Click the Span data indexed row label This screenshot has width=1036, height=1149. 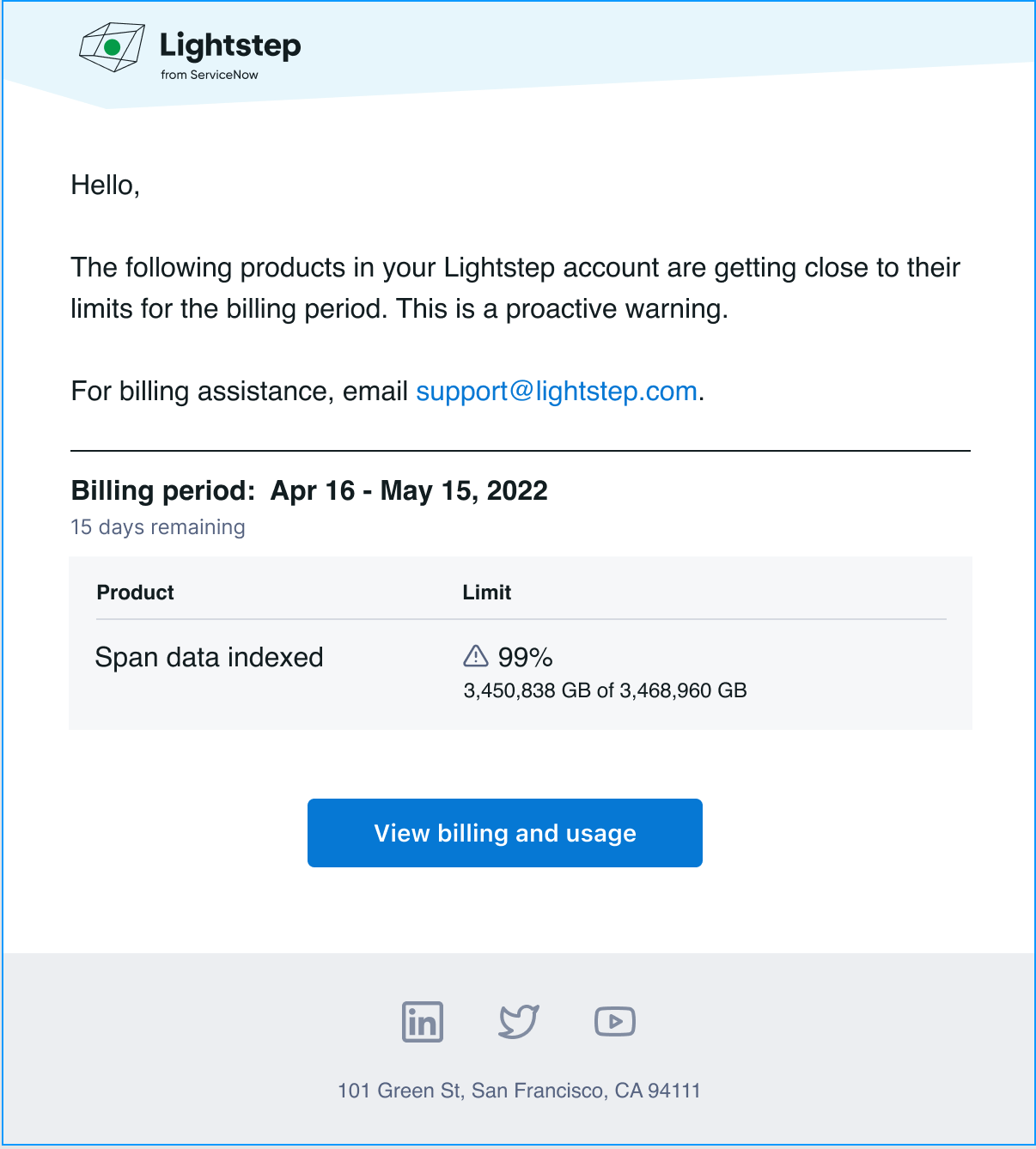(209, 657)
